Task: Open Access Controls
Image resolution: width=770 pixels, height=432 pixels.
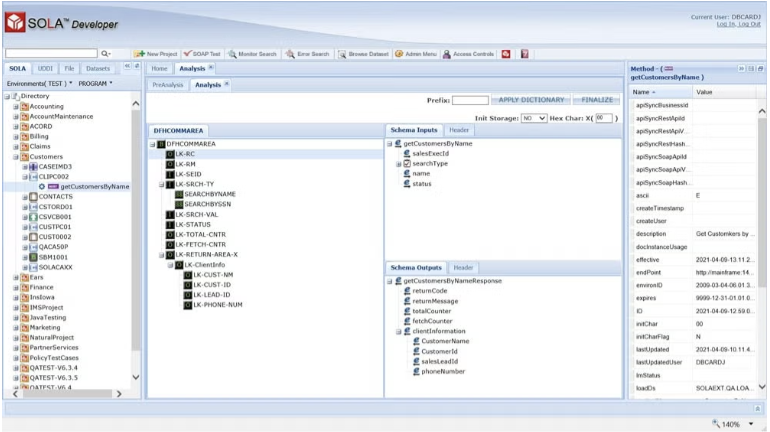Action: coord(468,54)
